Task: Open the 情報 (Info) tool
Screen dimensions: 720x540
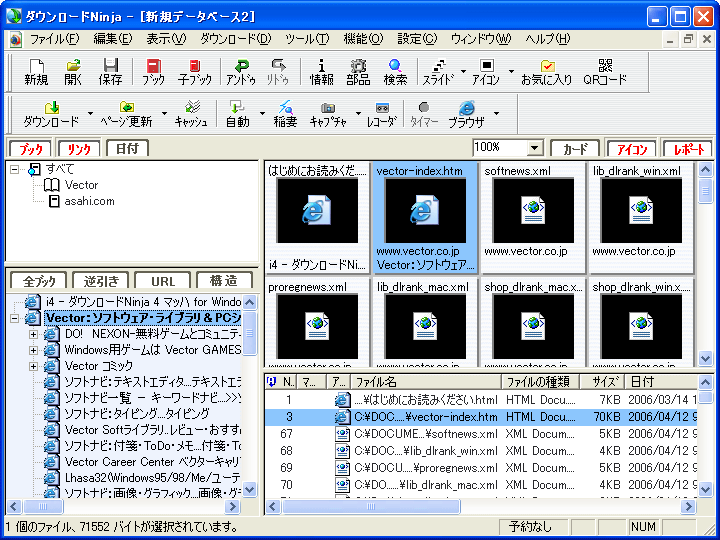Action: point(321,72)
